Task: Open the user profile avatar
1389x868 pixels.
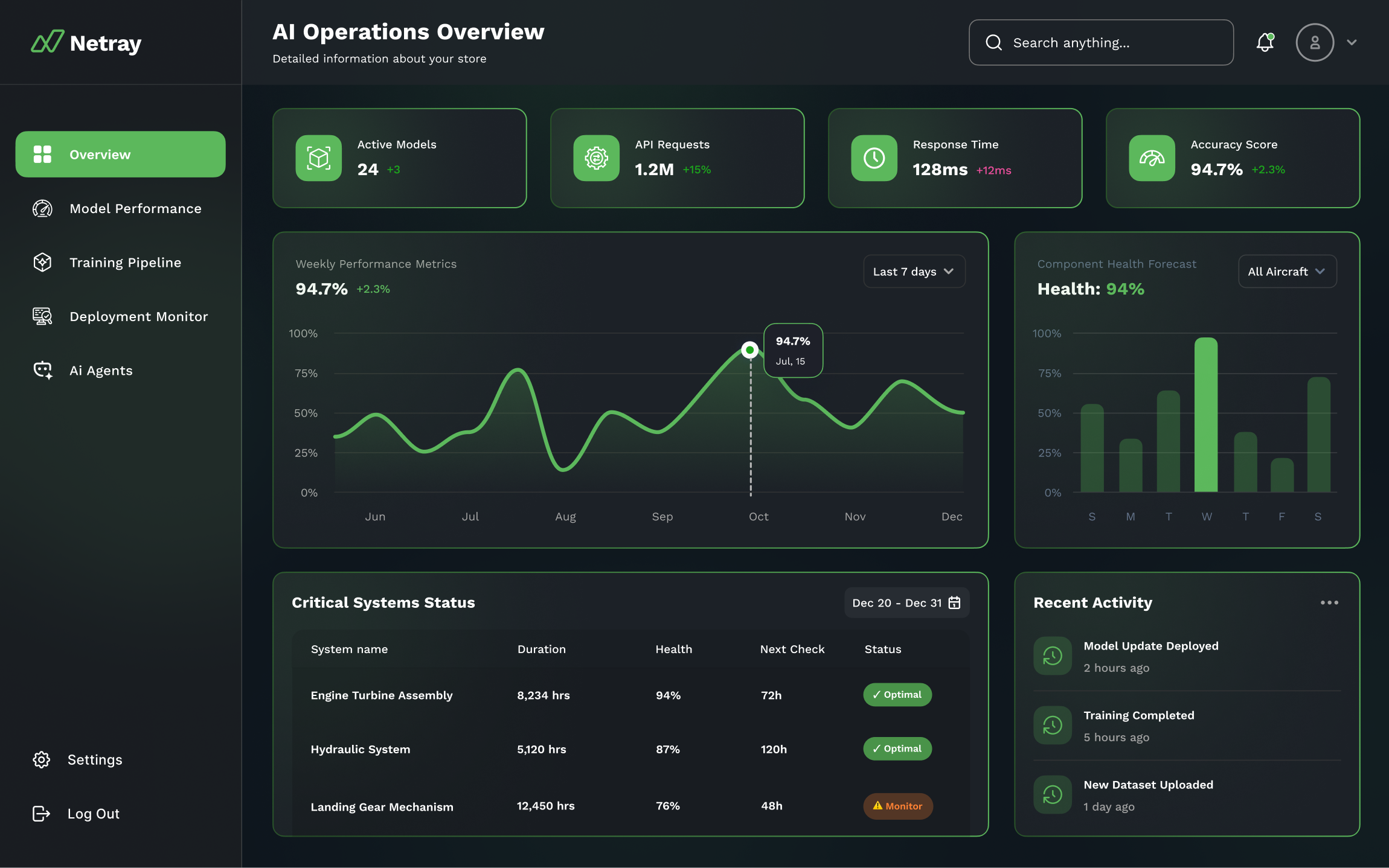Action: click(x=1314, y=42)
